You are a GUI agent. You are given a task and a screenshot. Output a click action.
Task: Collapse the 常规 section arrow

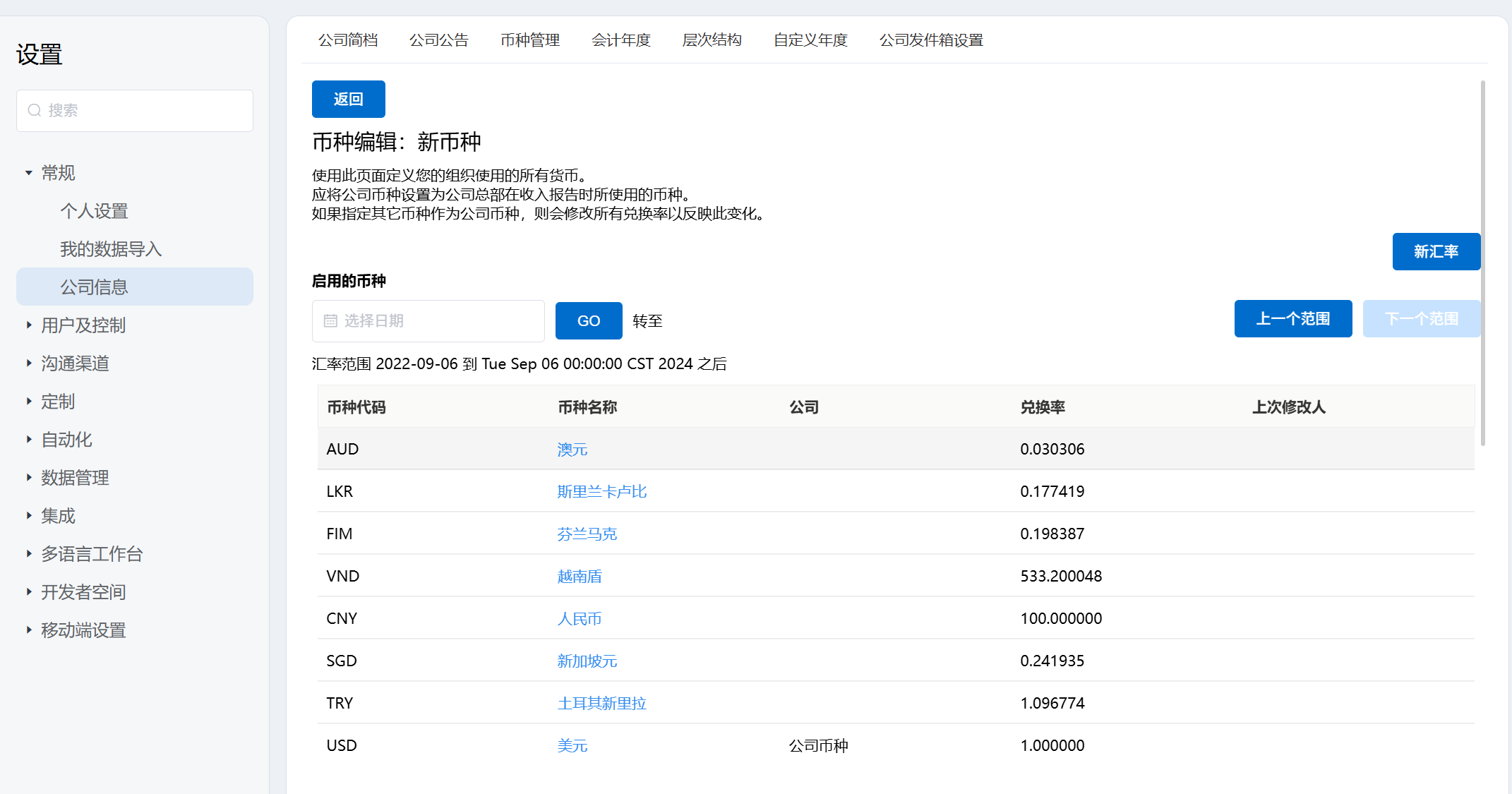click(x=29, y=173)
